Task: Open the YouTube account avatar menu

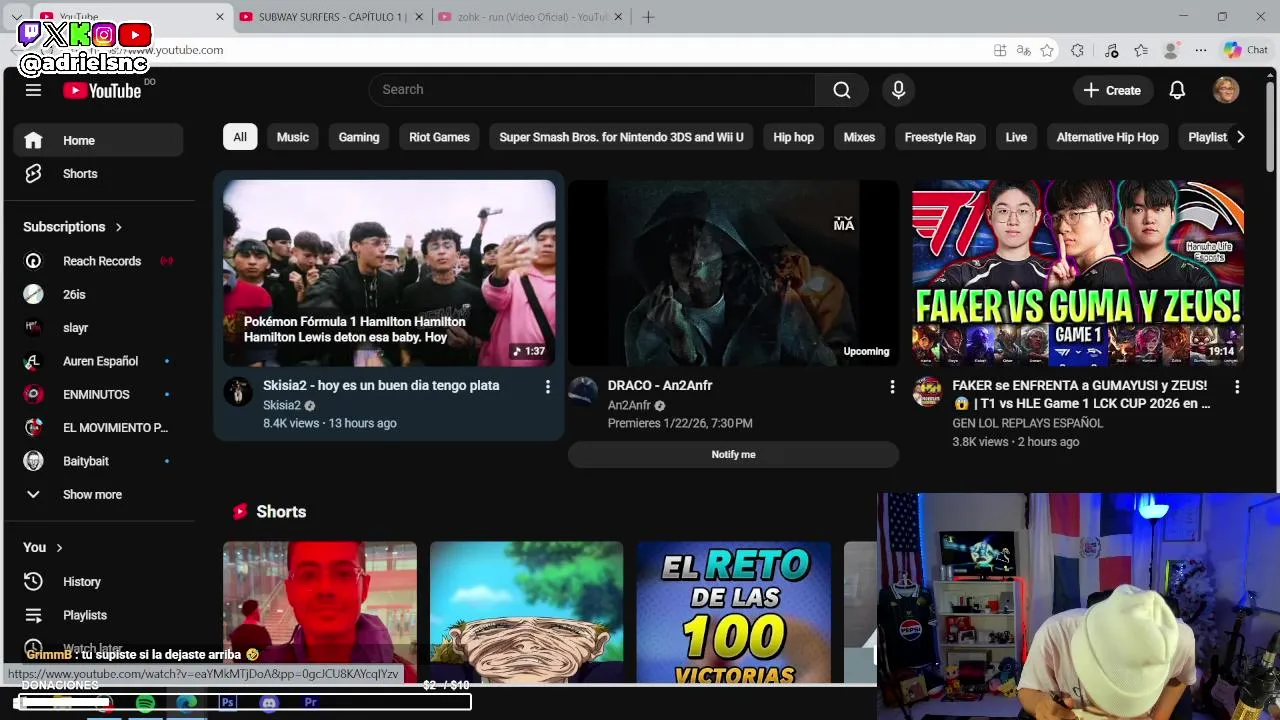Action: pyautogui.click(x=1226, y=90)
